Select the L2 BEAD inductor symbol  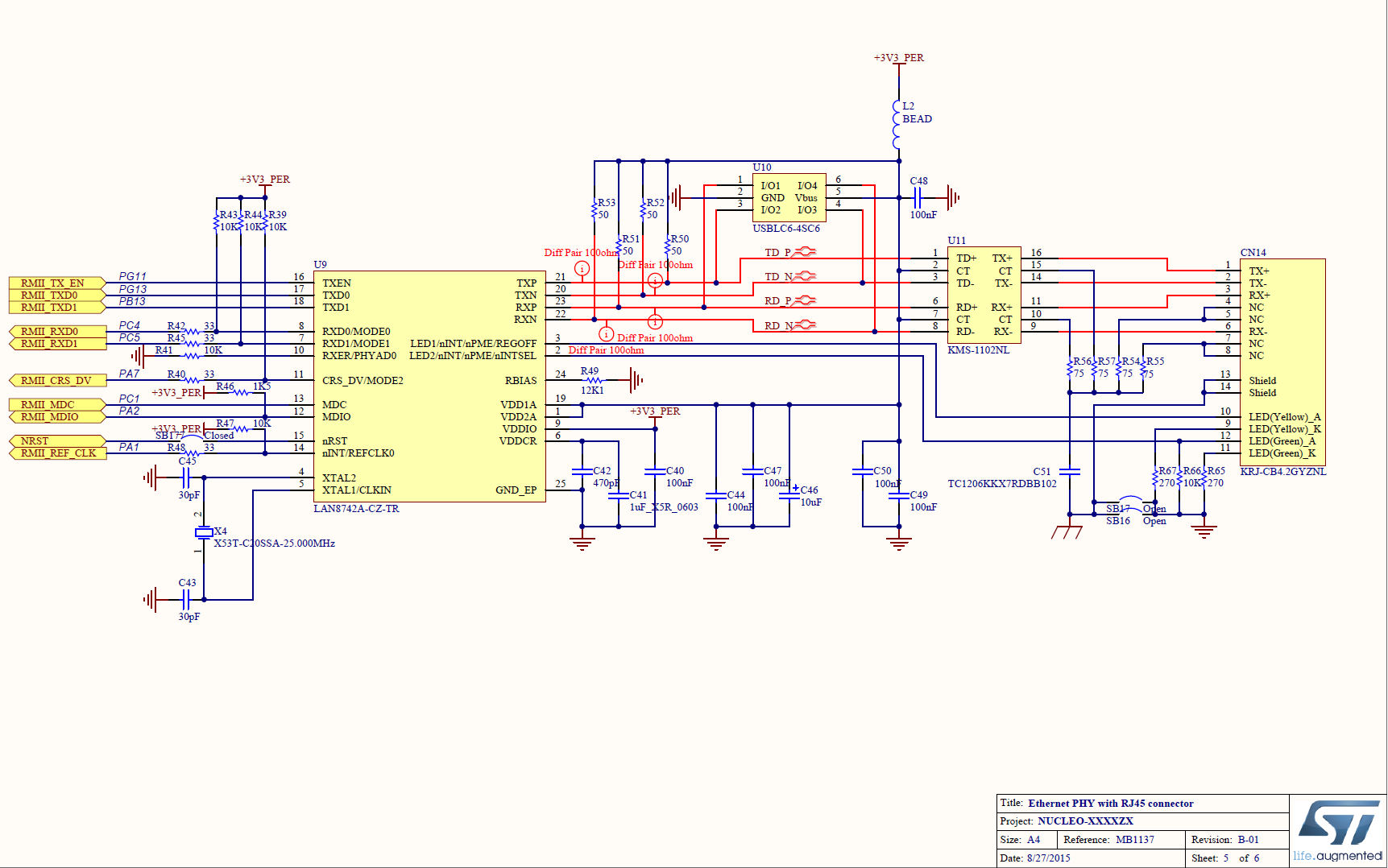pyautogui.click(x=898, y=125)
